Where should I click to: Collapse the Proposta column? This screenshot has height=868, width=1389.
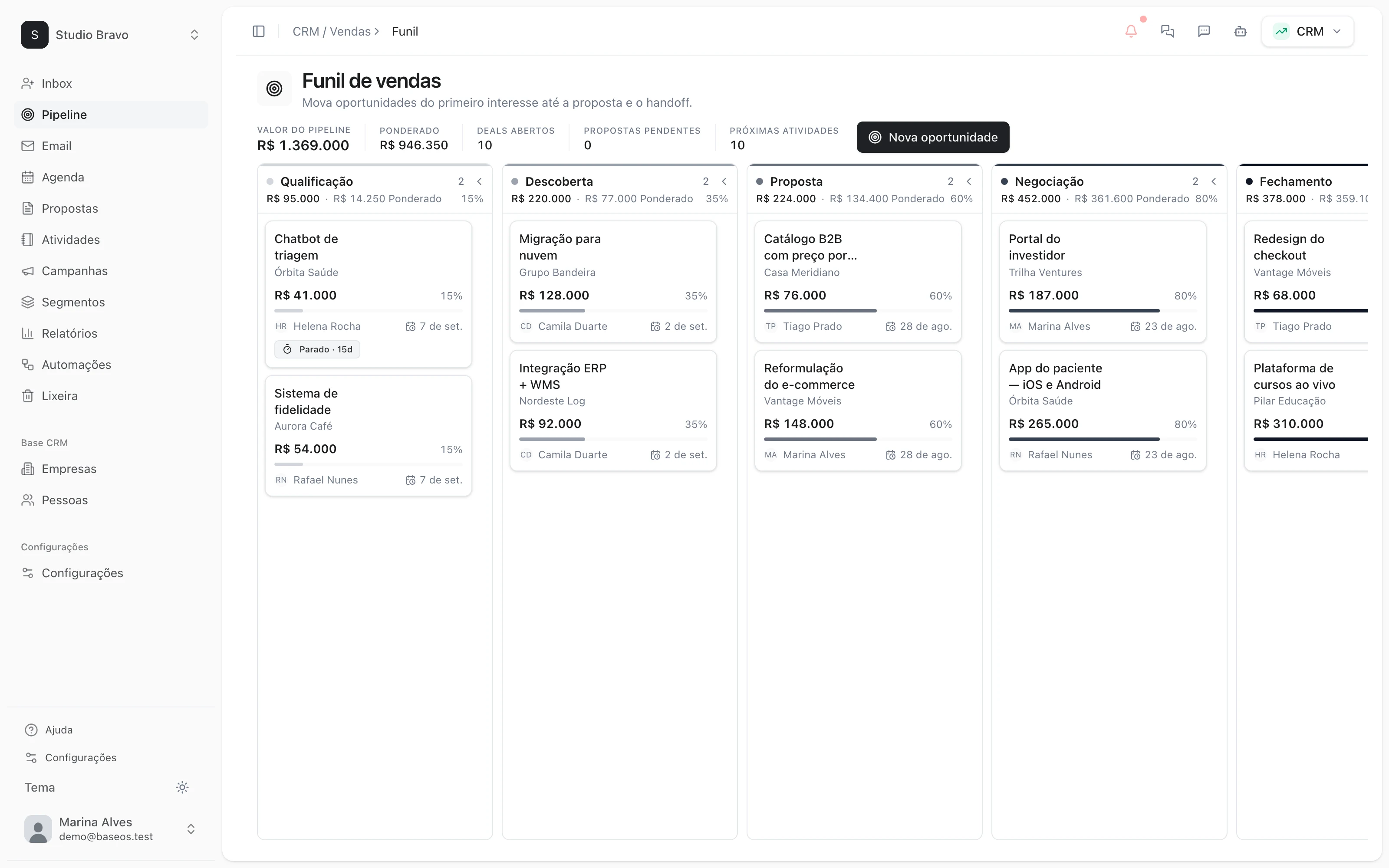click(969, 181)
